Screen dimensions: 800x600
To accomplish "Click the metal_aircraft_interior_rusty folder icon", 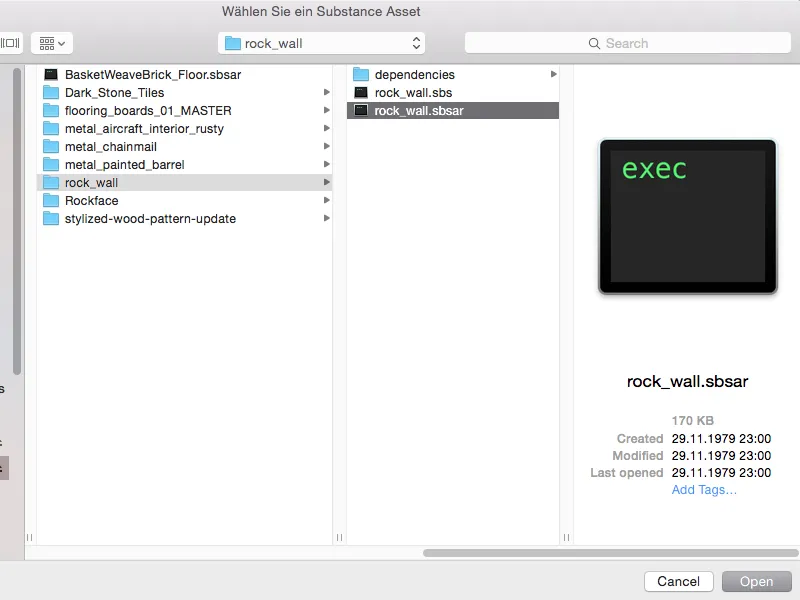I will point(51,129).
